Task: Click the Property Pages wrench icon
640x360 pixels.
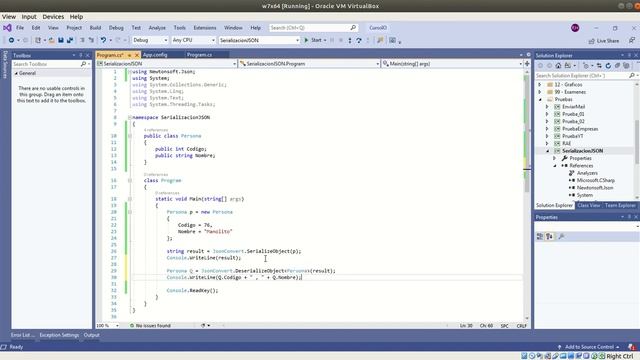Action: pos(562,236)
